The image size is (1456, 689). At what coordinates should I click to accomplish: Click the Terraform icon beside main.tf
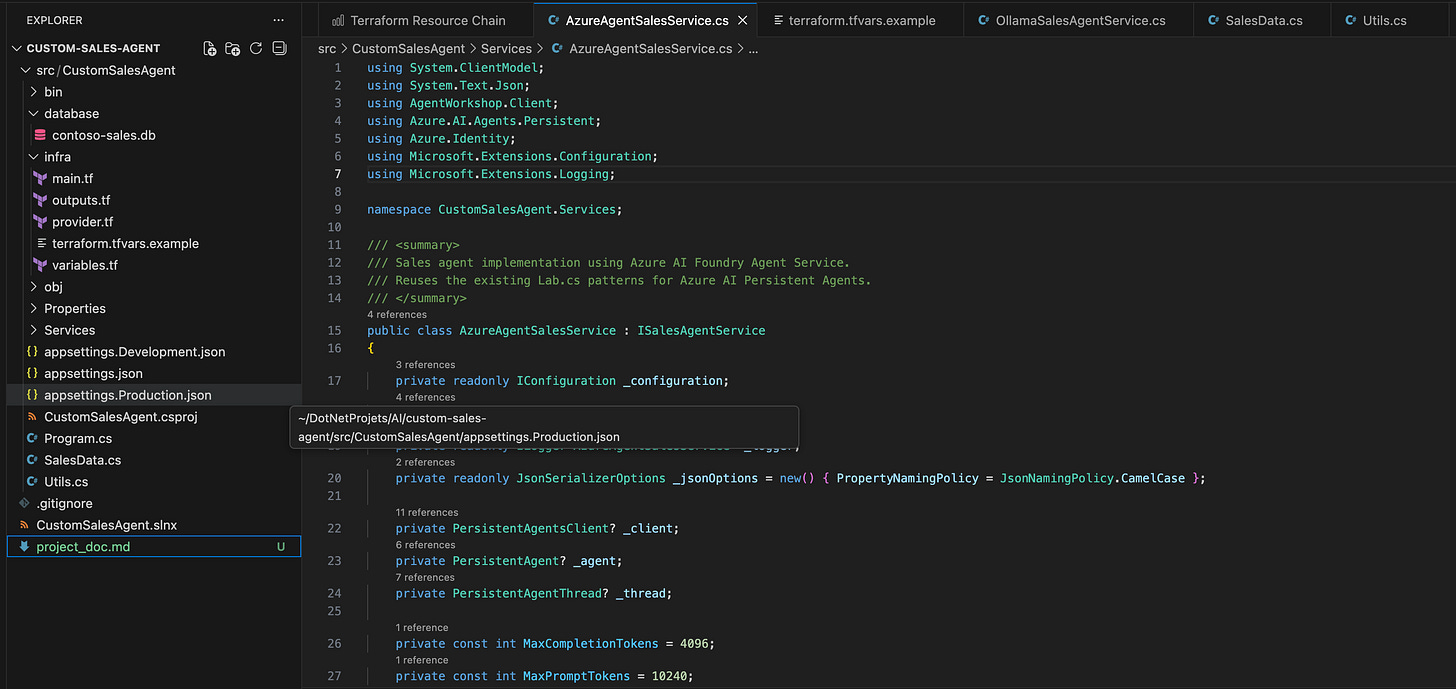[x=40, y=178]
